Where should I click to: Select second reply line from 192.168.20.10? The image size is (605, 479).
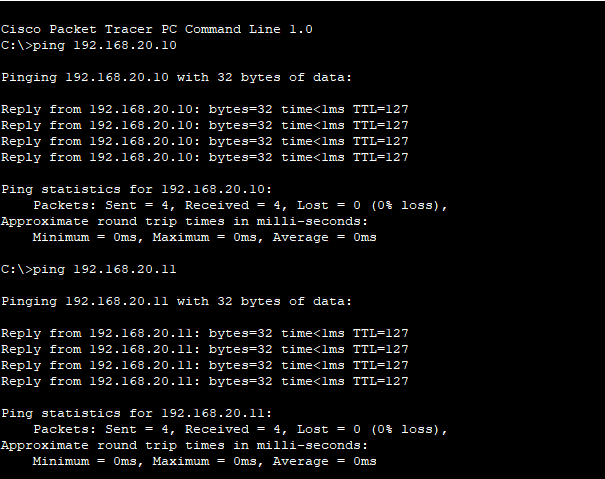point(205,125)
